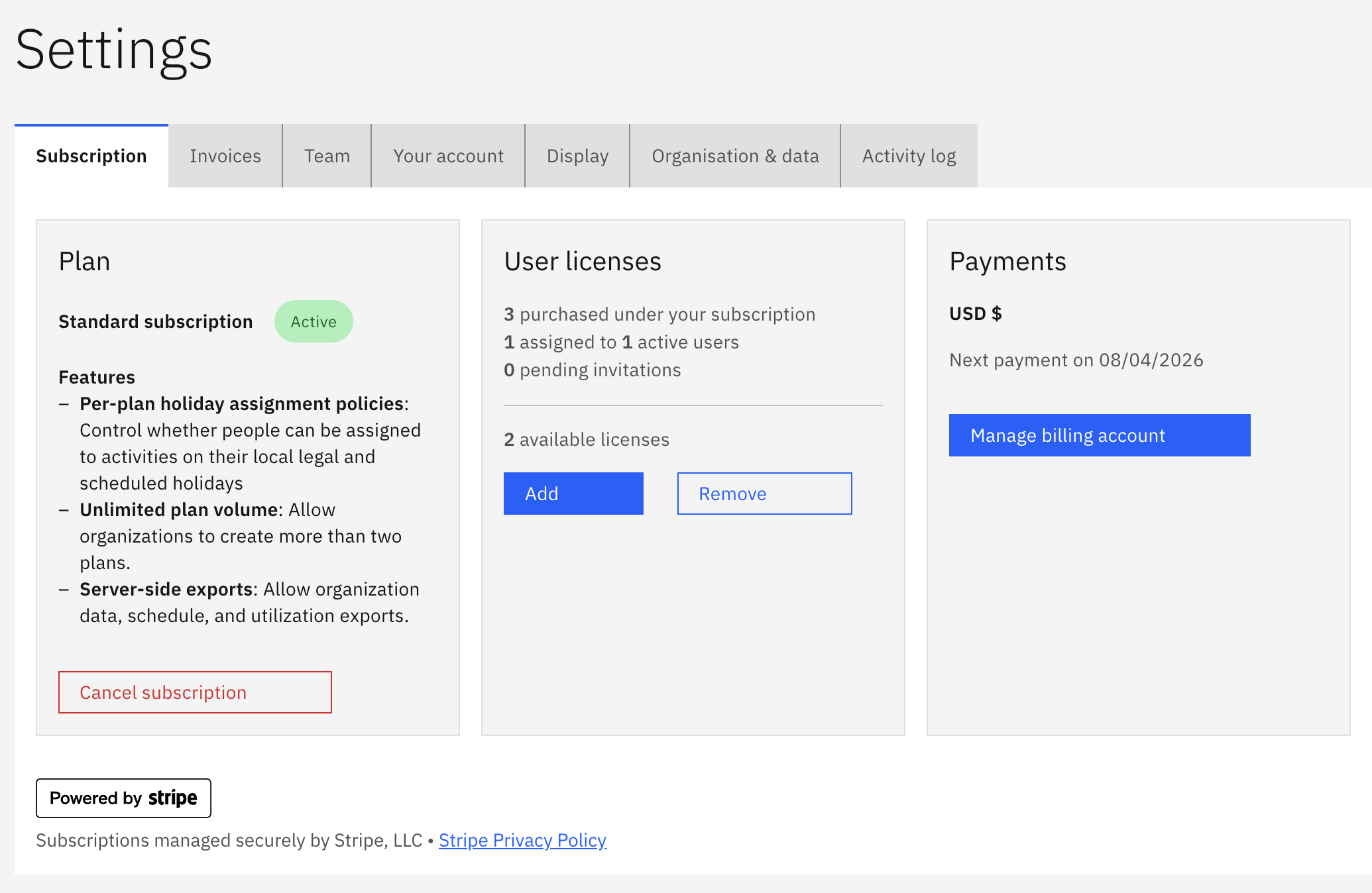Add a user license
The image size is (1372, 893).
point(573,494)
